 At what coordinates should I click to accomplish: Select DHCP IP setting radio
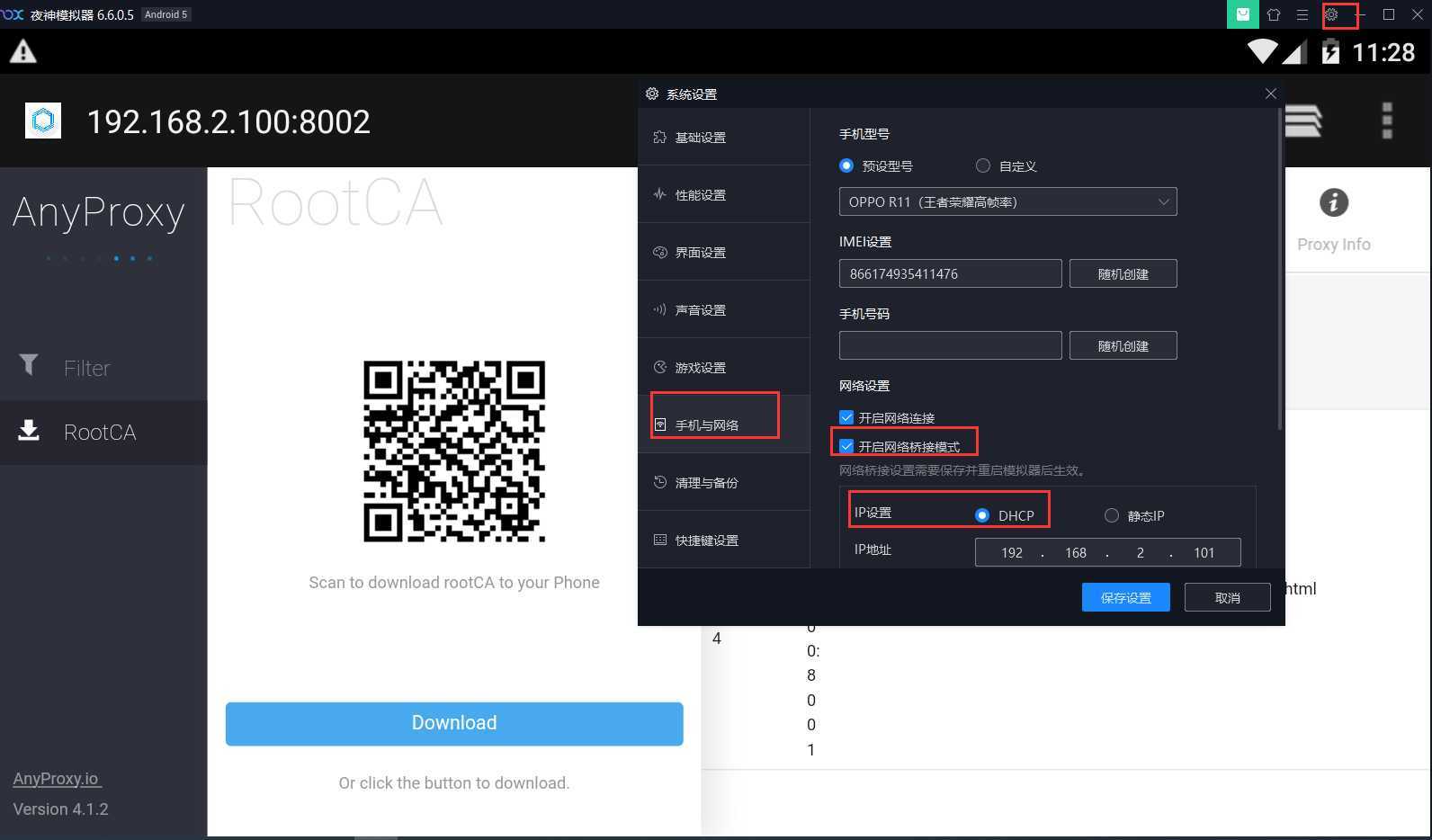coord(982,515)
